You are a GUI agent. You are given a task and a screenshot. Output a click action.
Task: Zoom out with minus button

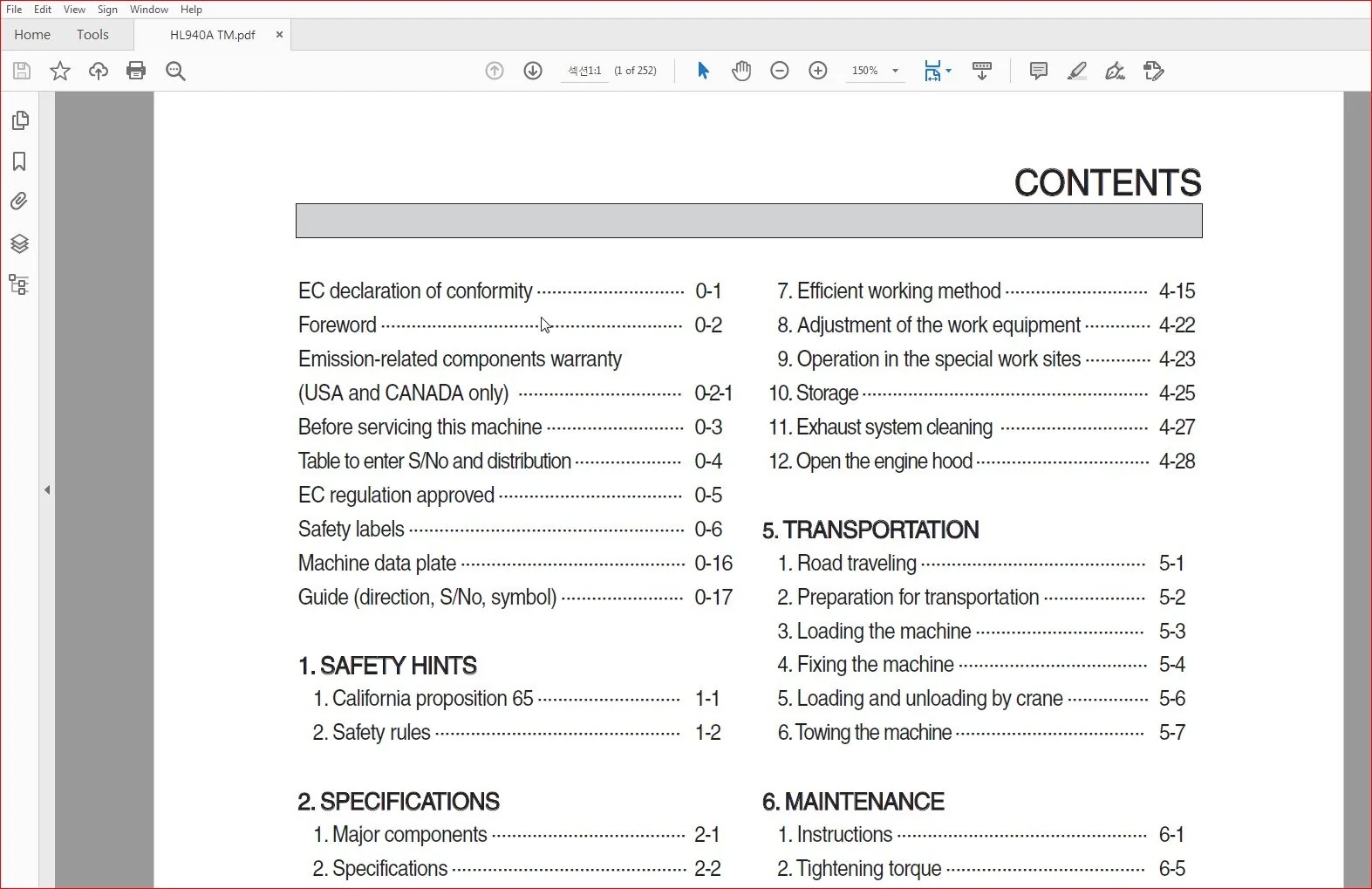point(780,71)
